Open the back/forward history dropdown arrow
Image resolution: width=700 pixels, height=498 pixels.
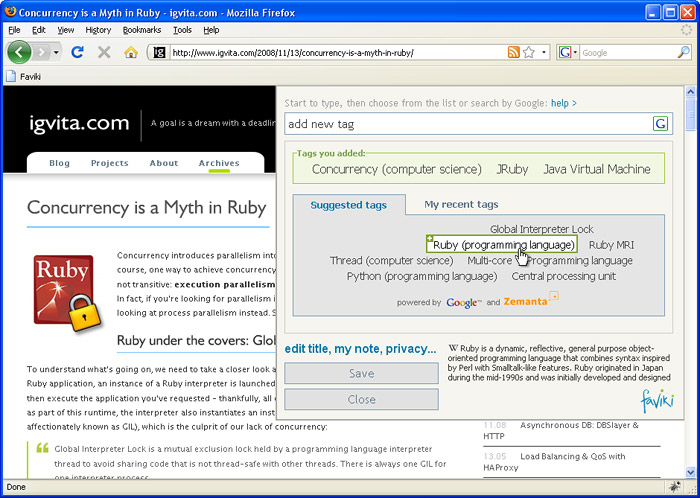[x=56, y=52]
